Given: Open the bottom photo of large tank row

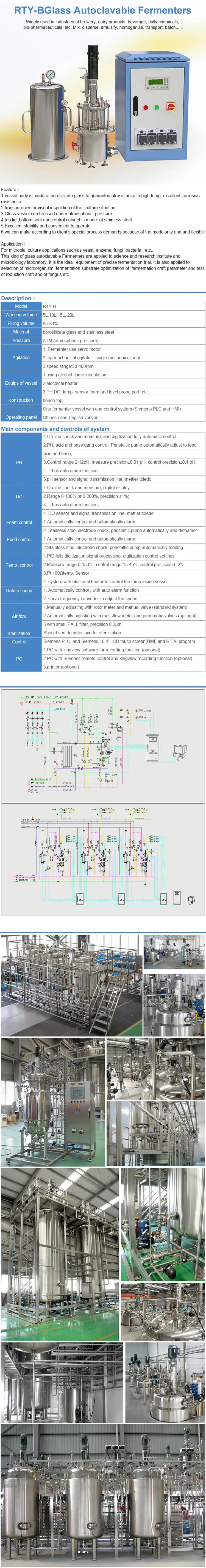Looking at the screenshot, I should click(103, 1495).
